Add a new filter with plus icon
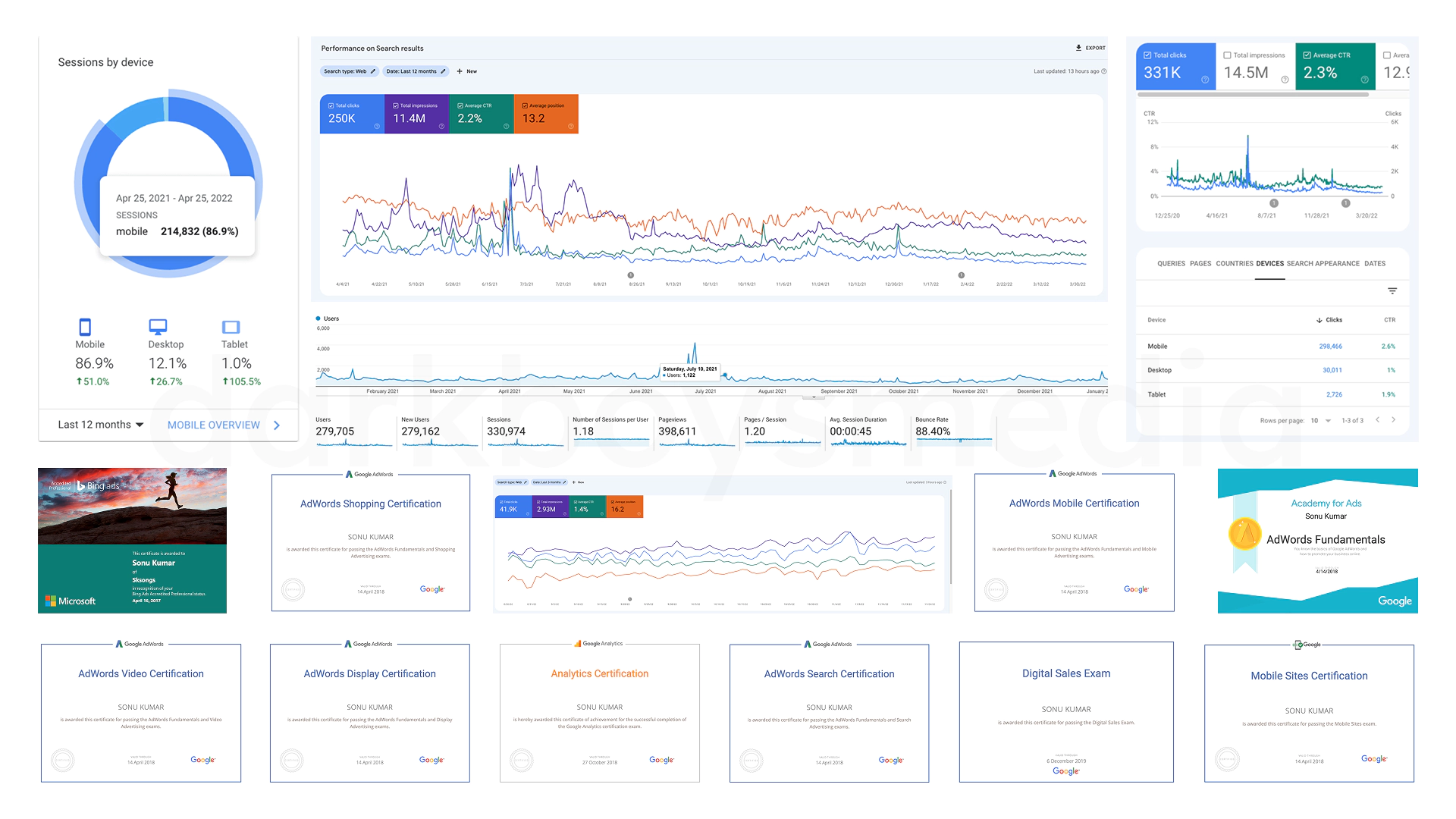The width and height of the screenshot is (1456, 819). pyautogui.click(x=460, y=71)
